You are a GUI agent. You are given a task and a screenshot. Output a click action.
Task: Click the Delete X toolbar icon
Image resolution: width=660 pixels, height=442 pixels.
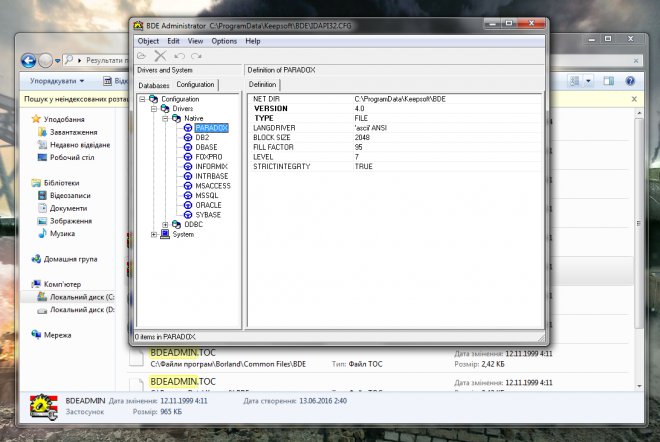click(x=160, y=56)
